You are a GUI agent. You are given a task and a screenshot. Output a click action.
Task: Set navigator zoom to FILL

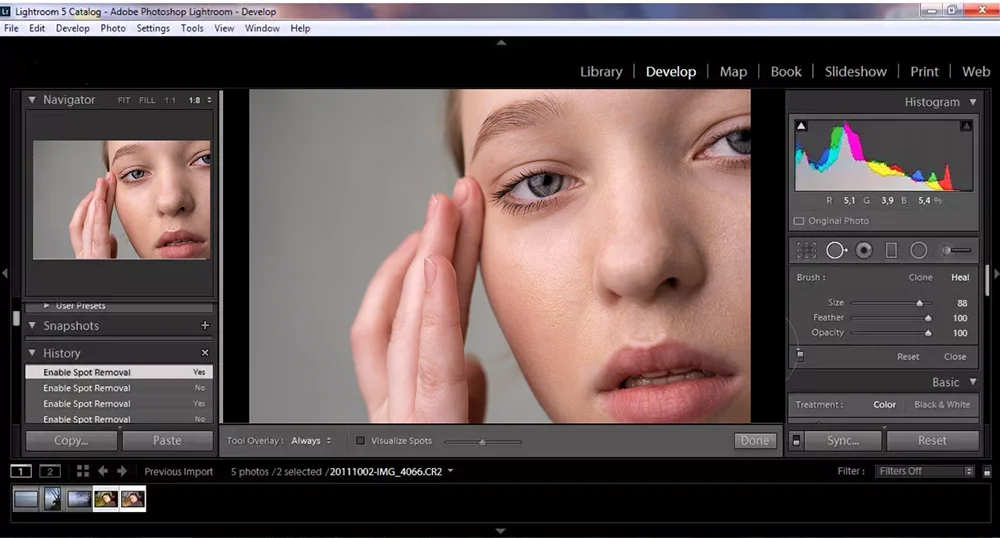[x=147, y=100]
